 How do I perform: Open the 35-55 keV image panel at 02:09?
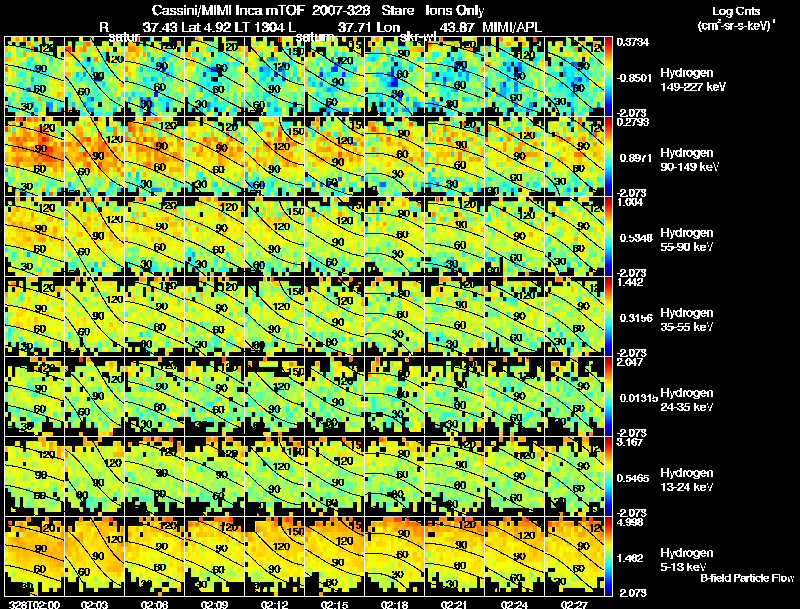(x=215, y=317)
